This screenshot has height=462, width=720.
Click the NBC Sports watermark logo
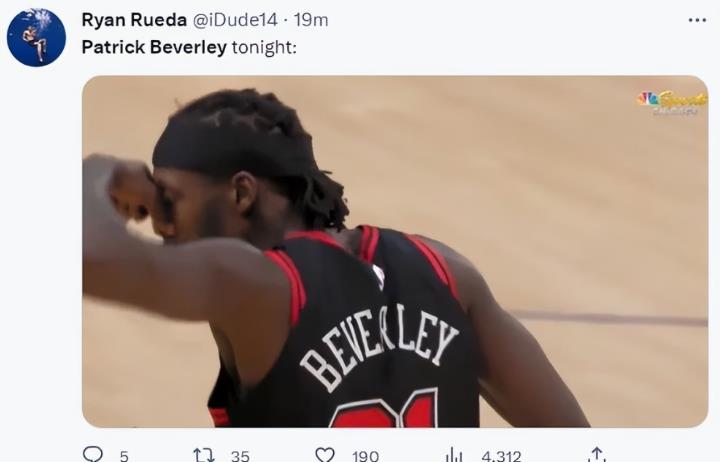coord(671,103)
